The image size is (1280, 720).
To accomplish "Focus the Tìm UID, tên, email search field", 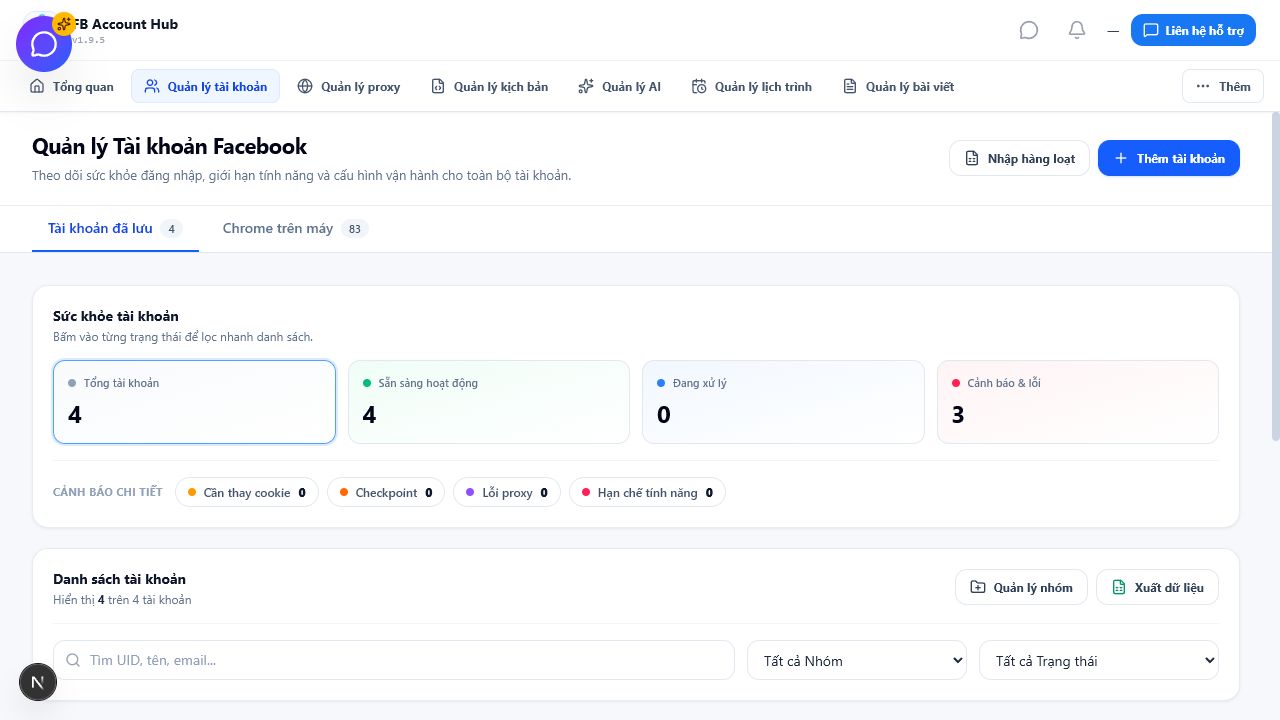I will (x=394, y=660).
